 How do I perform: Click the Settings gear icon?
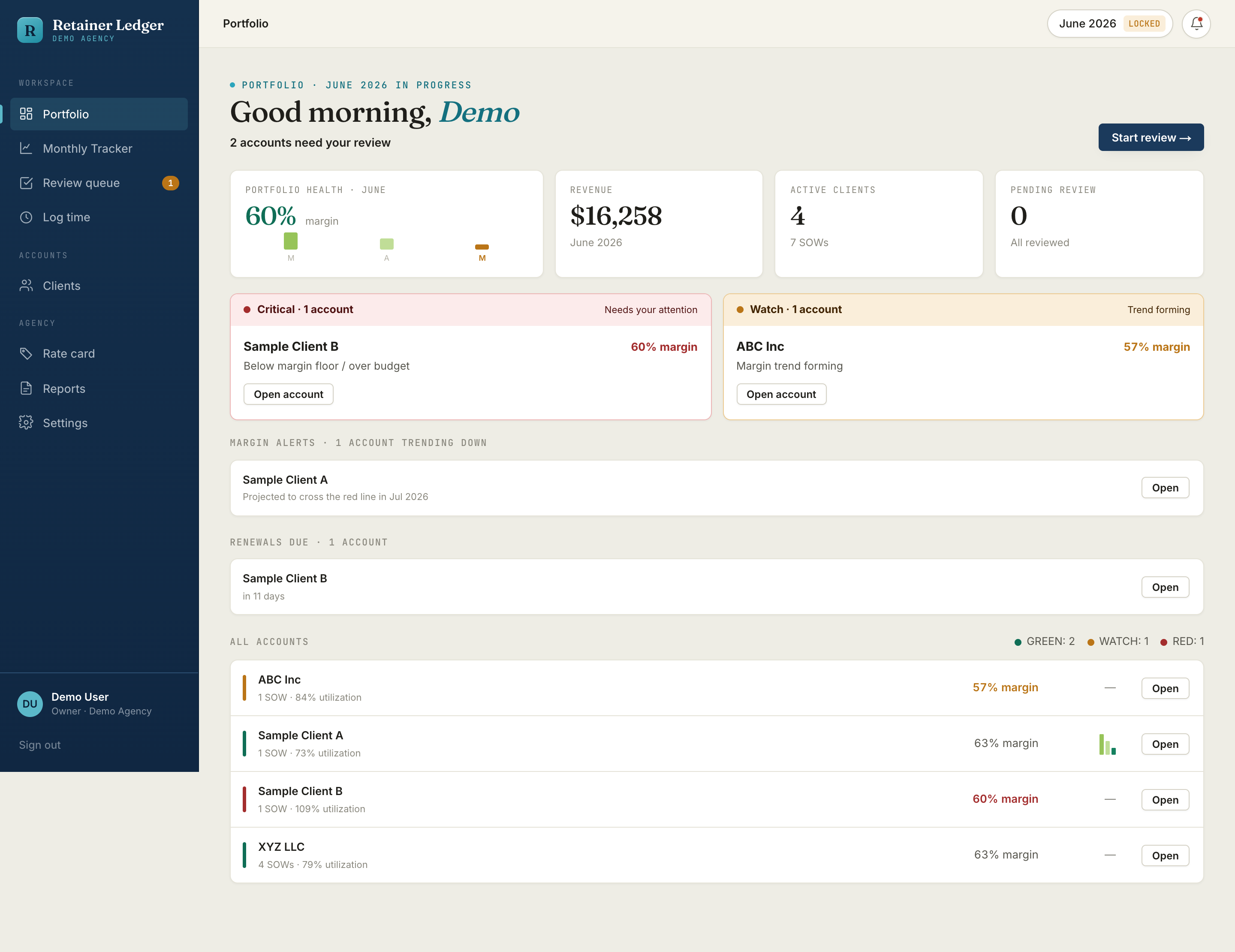tap(26, 422)
